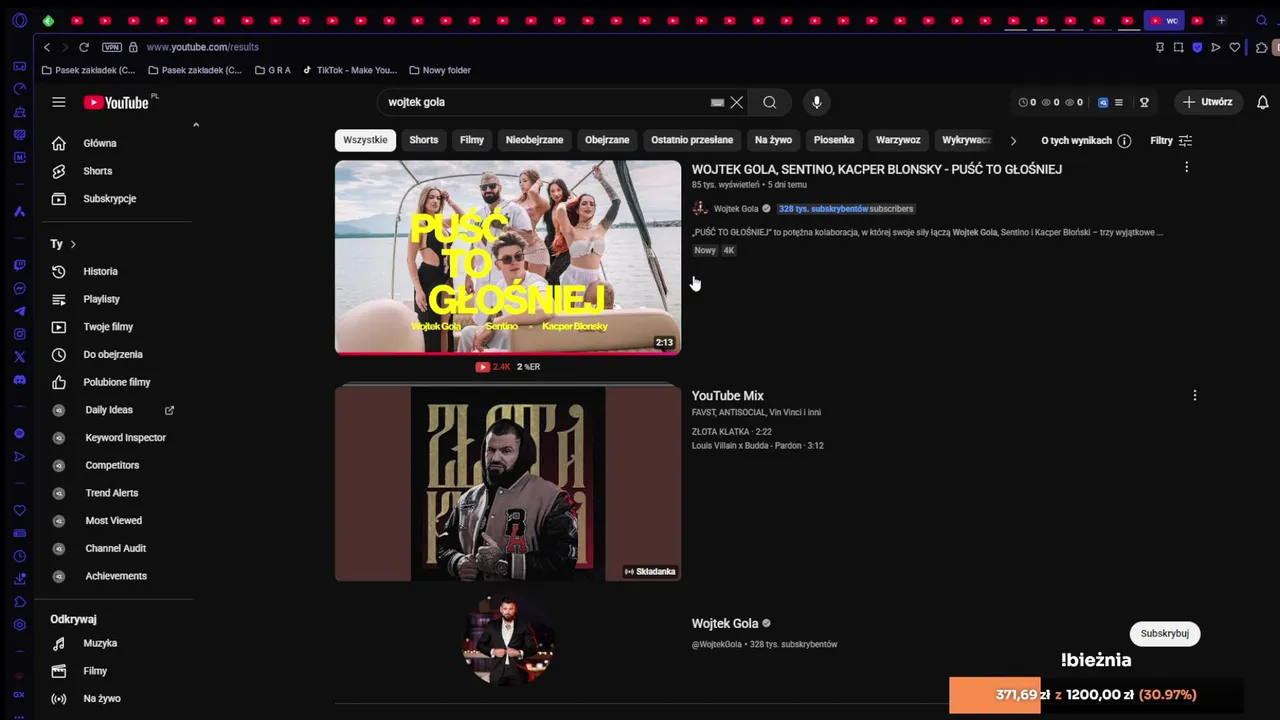
Task: Open the PUŚĆ TO GŁOŚNIEJ video title
Action: click(877, 169)
